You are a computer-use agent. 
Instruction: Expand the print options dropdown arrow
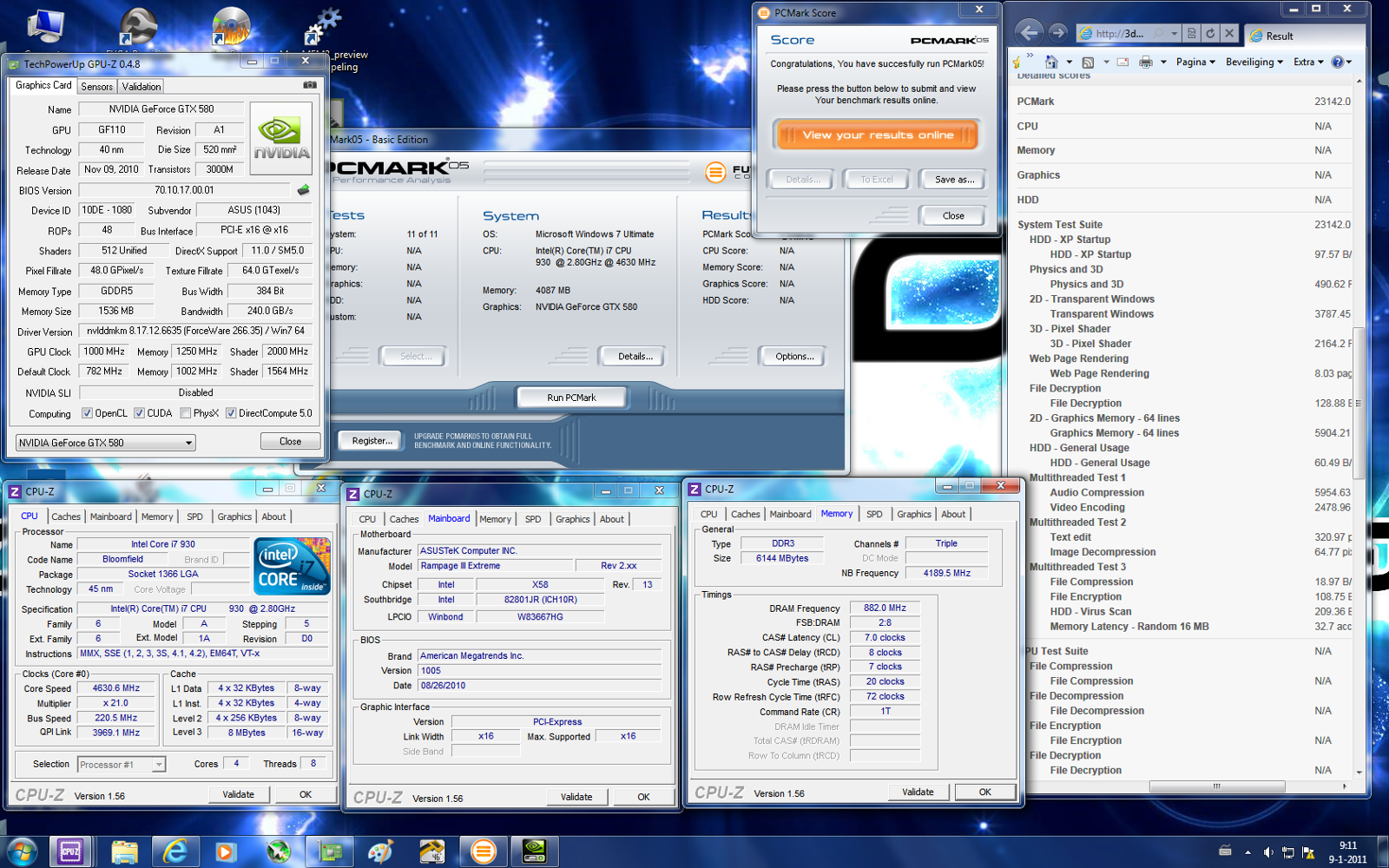click(x=1162, y=62)
